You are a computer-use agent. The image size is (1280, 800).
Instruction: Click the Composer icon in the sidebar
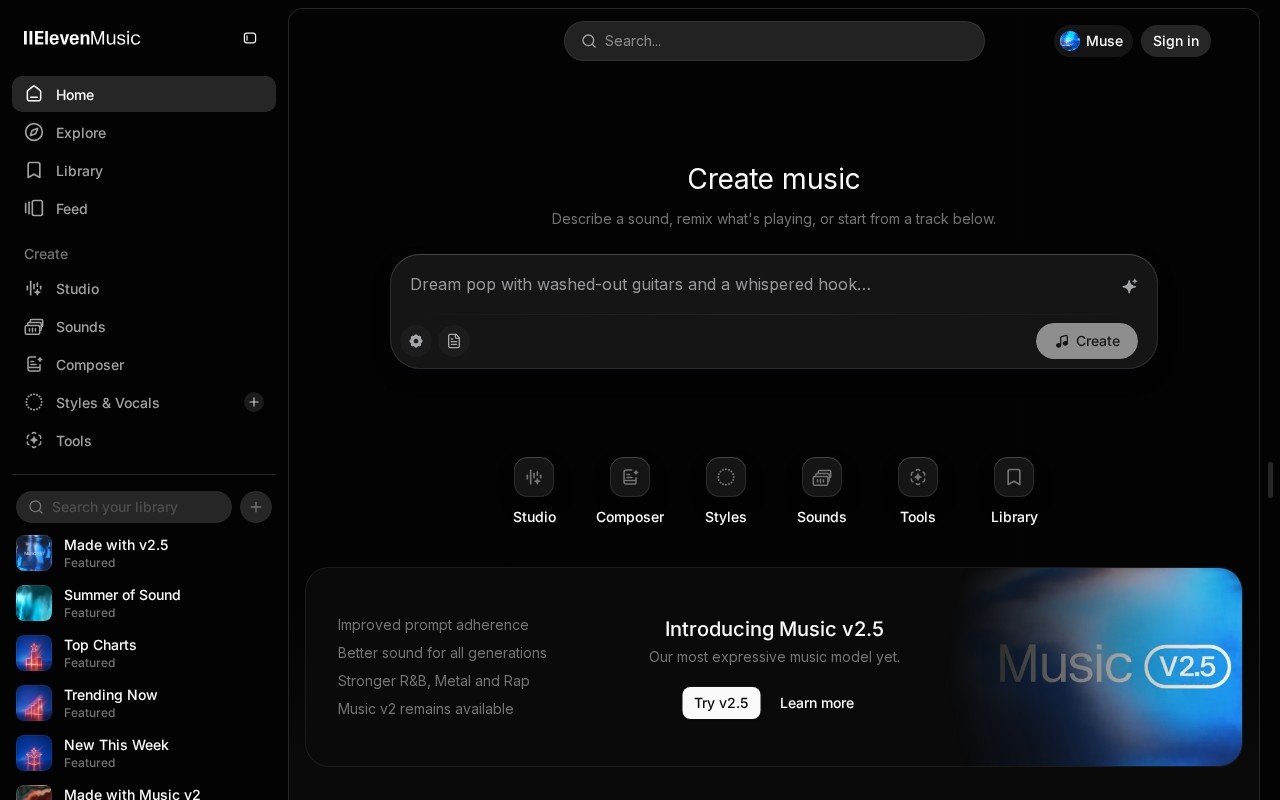(34, 364)
